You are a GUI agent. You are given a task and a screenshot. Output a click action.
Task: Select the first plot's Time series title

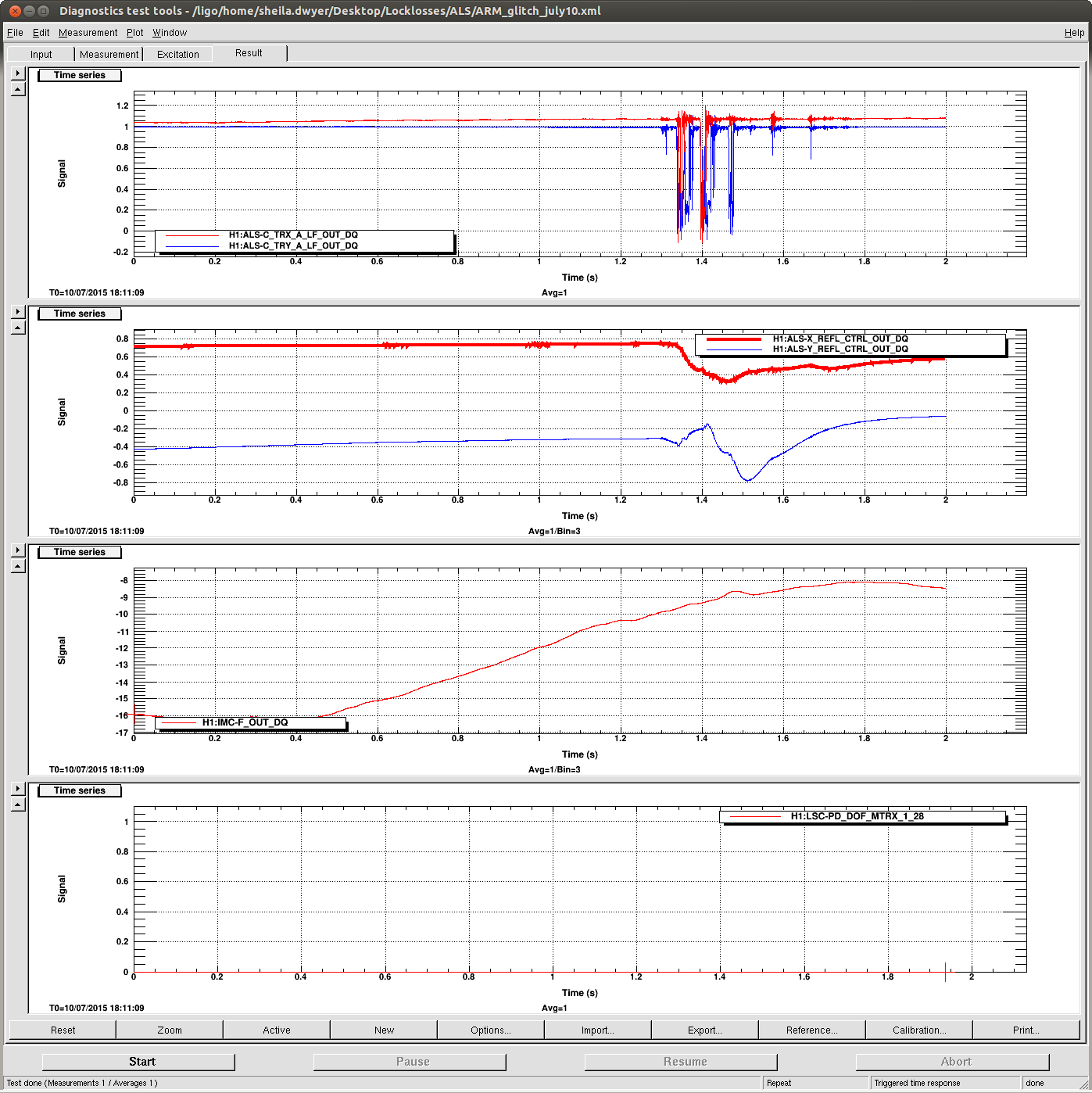(80, 75)
